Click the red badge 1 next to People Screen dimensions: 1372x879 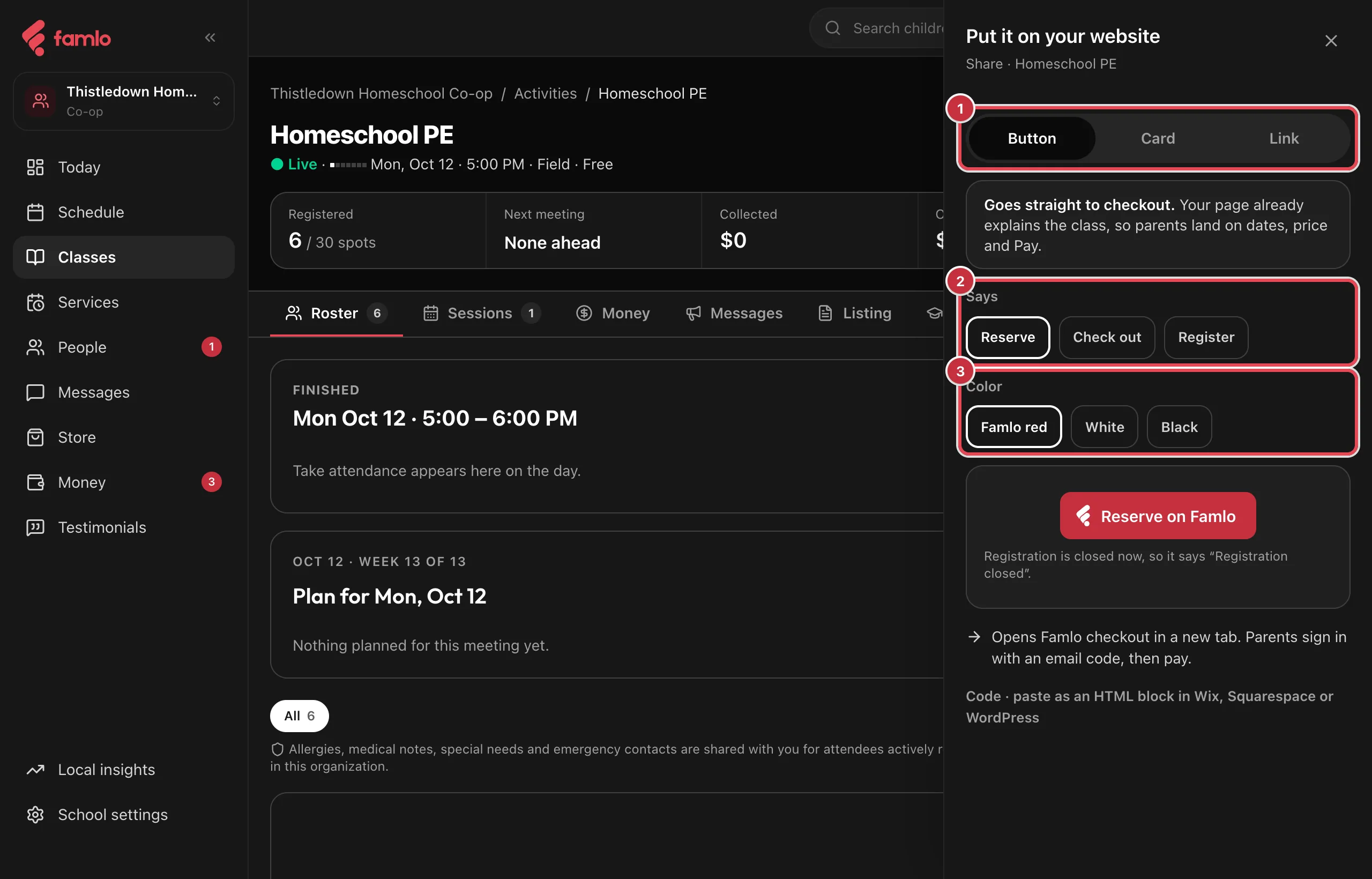pos(212,347)
